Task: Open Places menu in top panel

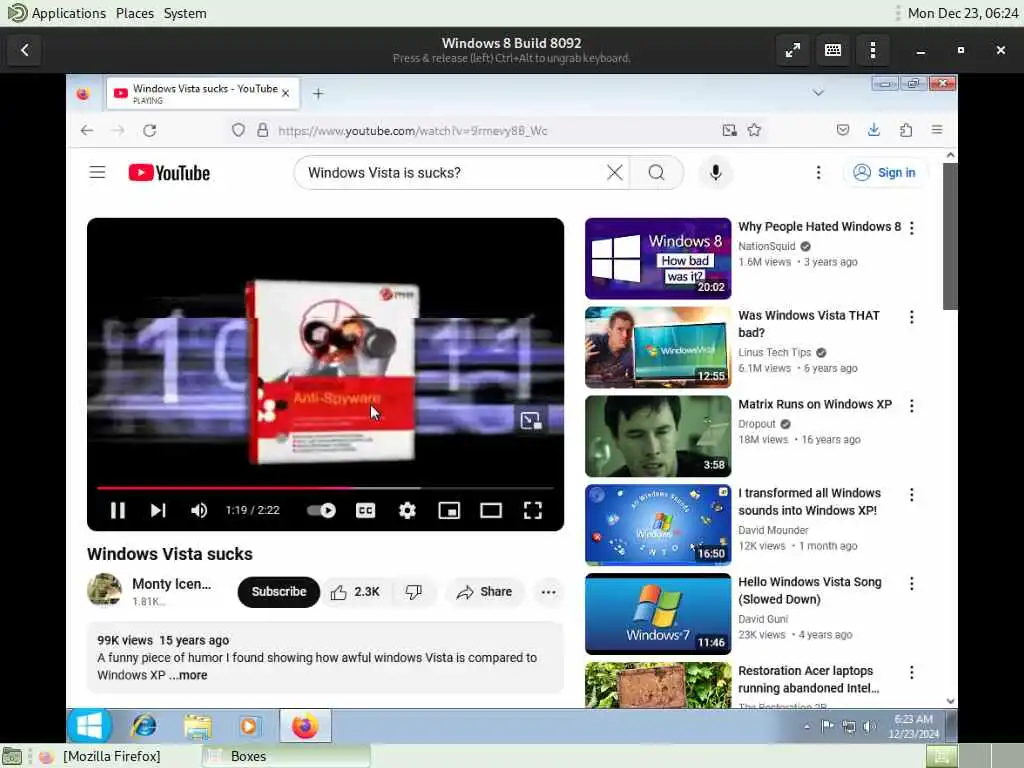Action: click(135, 13)
